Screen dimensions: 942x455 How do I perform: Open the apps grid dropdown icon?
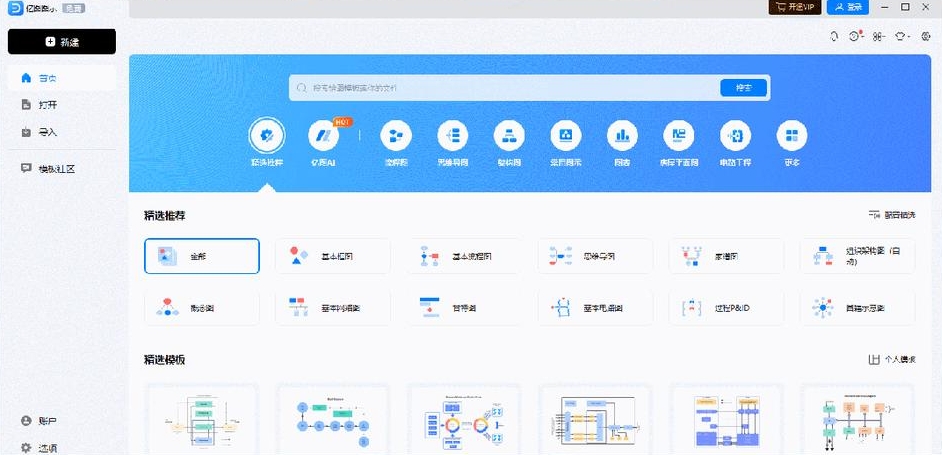[879, 37]
